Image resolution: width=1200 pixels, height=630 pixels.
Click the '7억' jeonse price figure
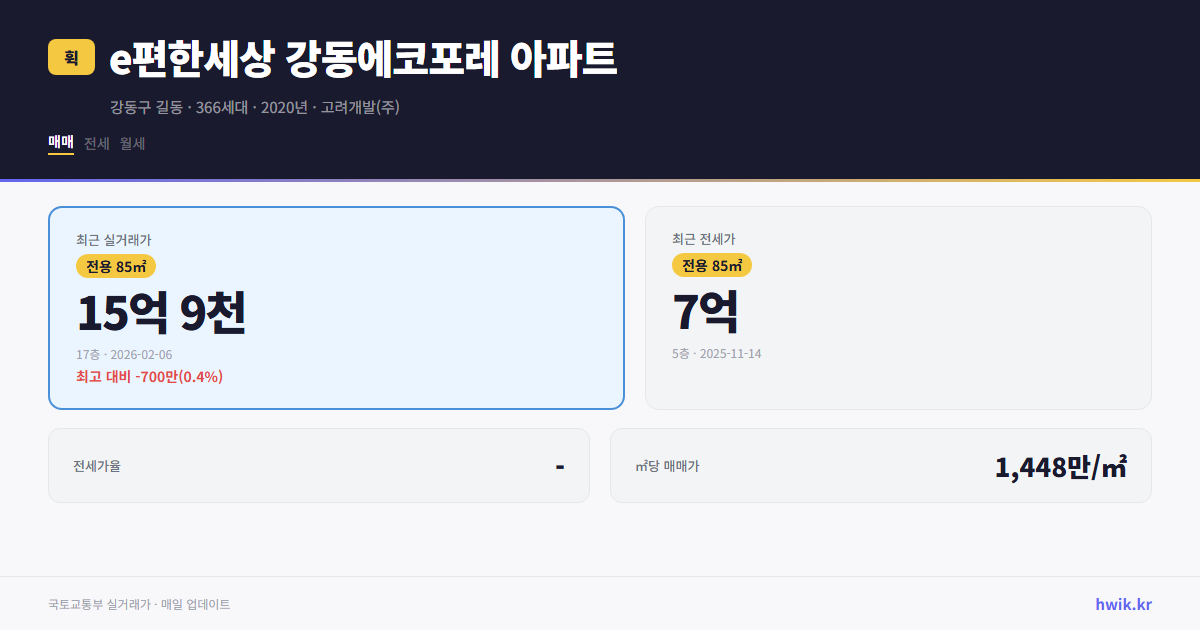[704, 312]
